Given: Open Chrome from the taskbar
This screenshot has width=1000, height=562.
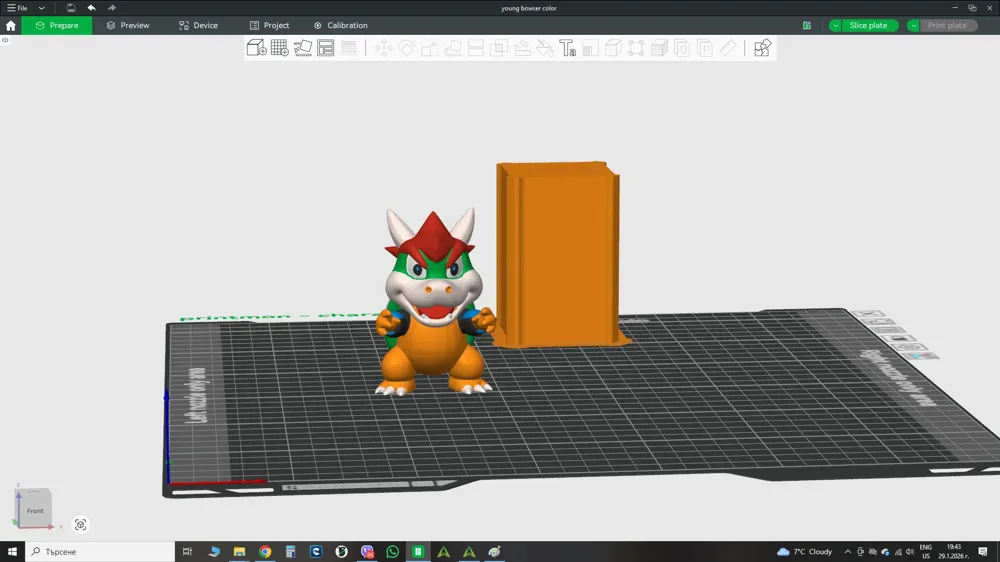Looking at the screenshot, I should pyautogui.click(x=265, y=552).
